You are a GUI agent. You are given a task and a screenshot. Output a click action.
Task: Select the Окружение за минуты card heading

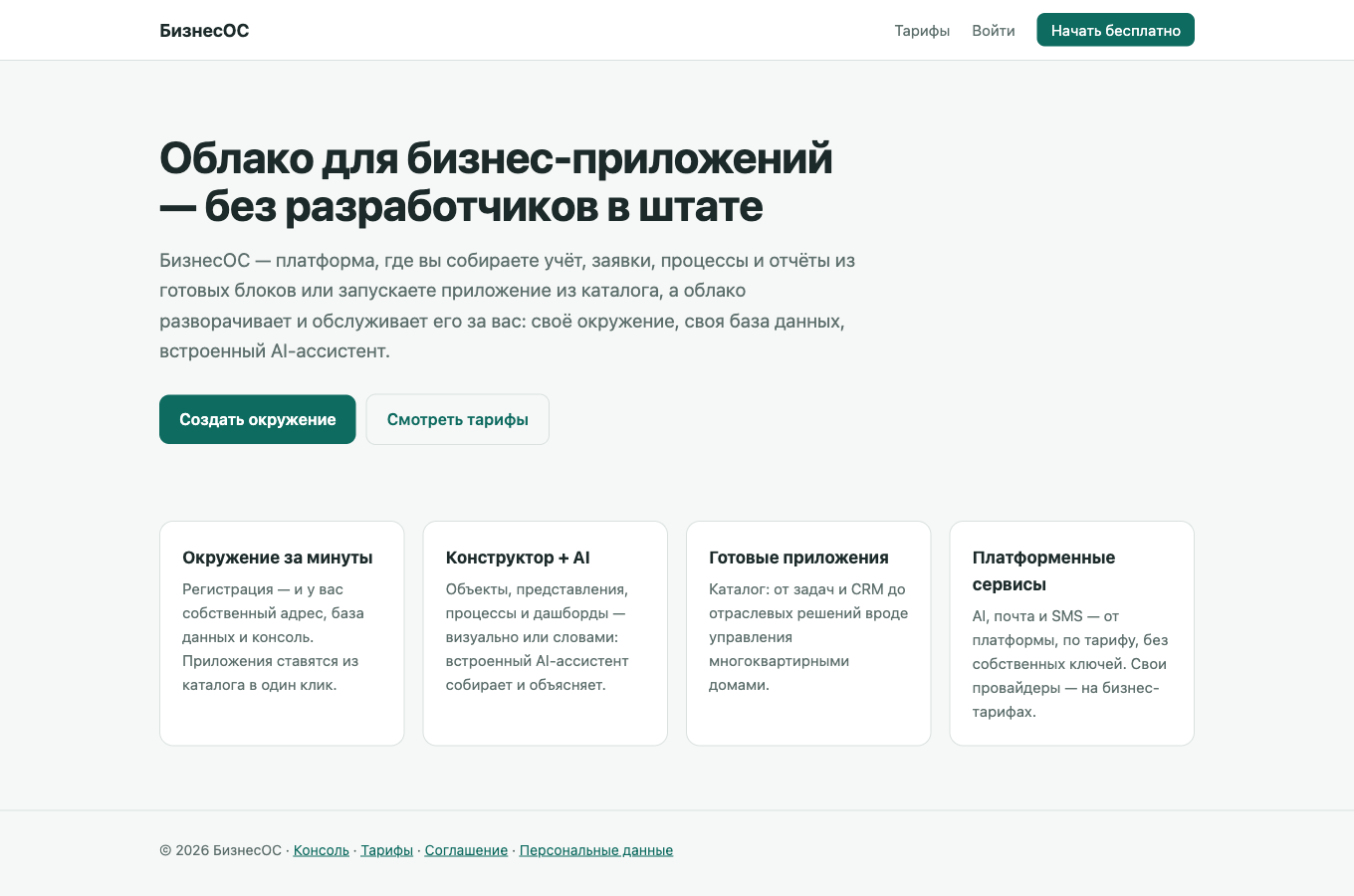pos(278,558)
